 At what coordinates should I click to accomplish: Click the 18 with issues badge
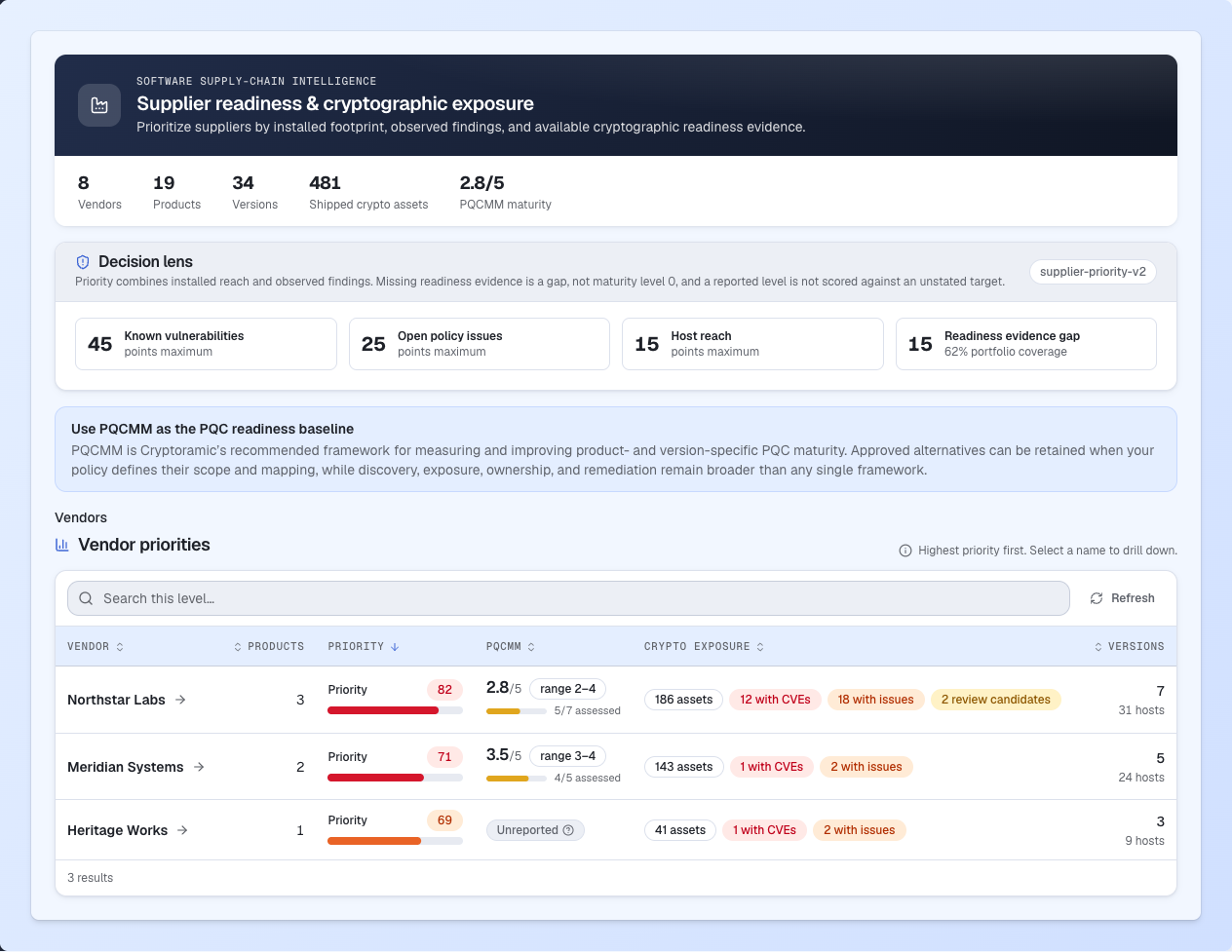(x=875, y=700)
